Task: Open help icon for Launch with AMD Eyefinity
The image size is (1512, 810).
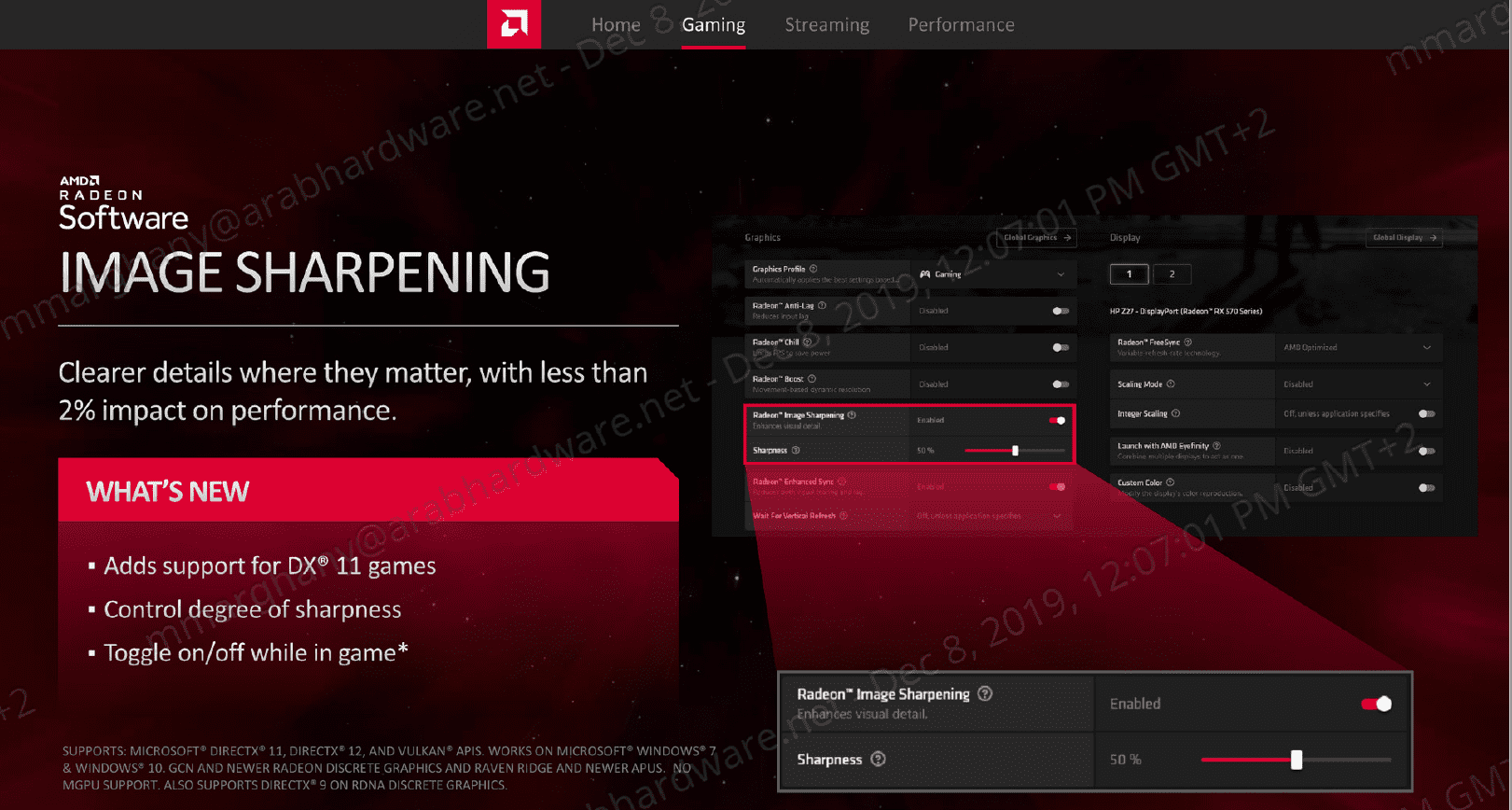Action: [x=1216, y=446]
